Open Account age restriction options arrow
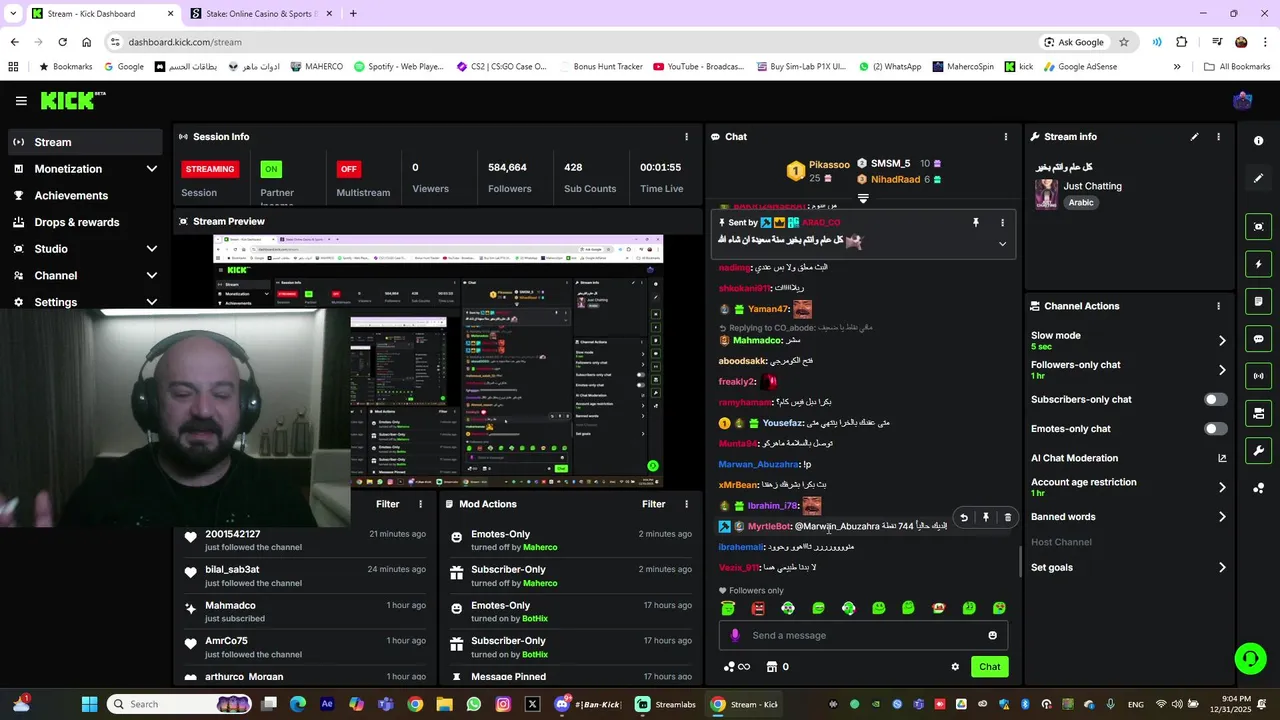This screenshot has height=720, width=1280. tap(1222, 487)
